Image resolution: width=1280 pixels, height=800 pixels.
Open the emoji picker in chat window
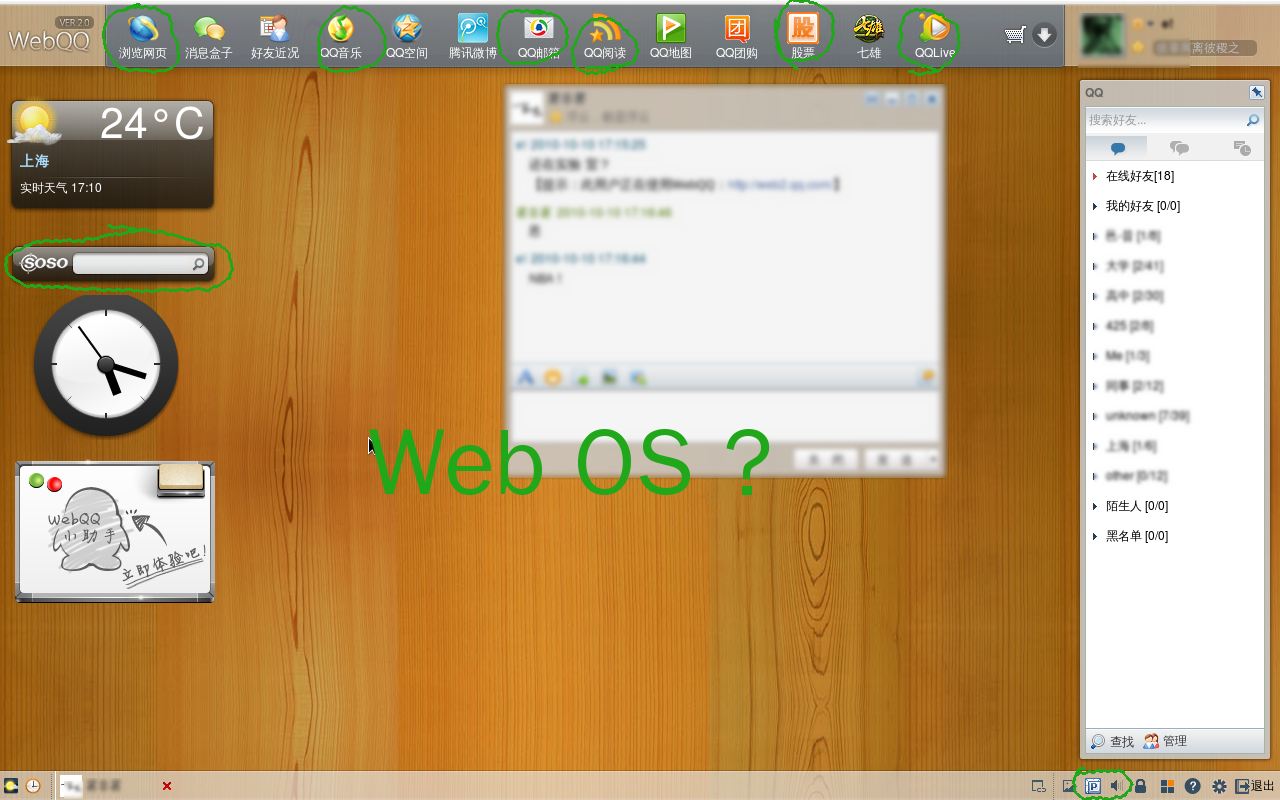552,377
